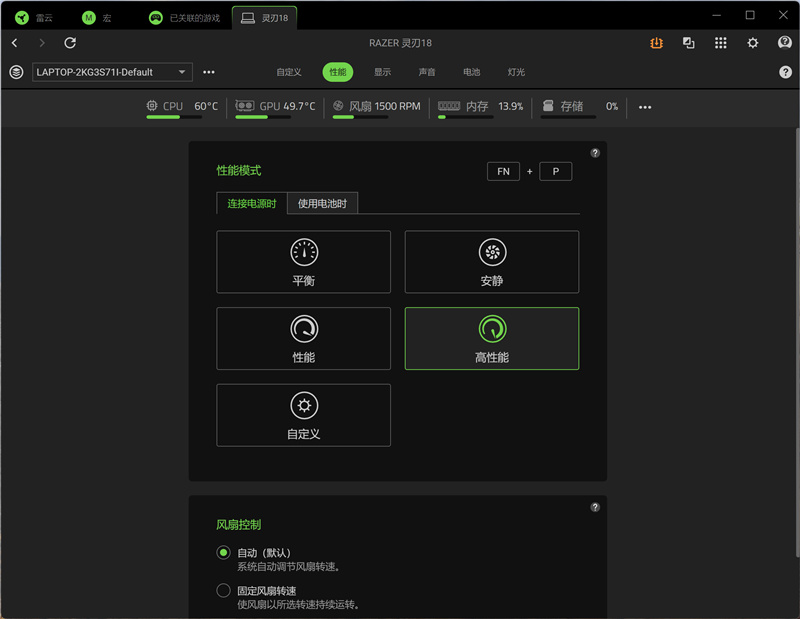Go forward with the right arrow

point(42,43)
